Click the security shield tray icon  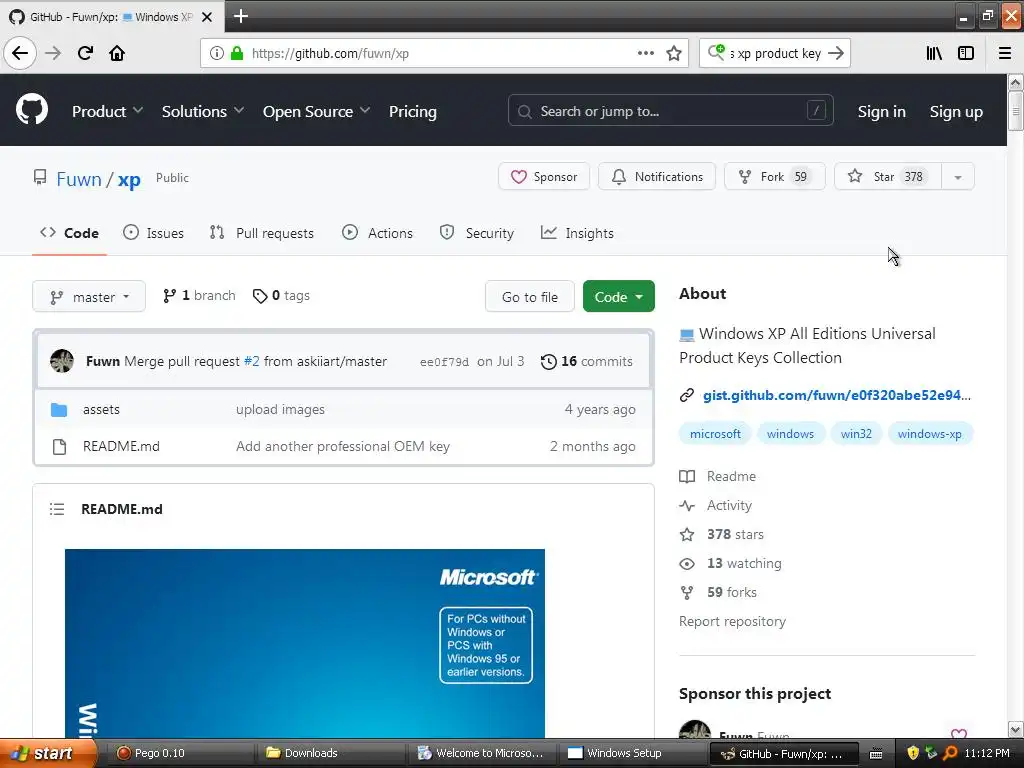[912, 753]
